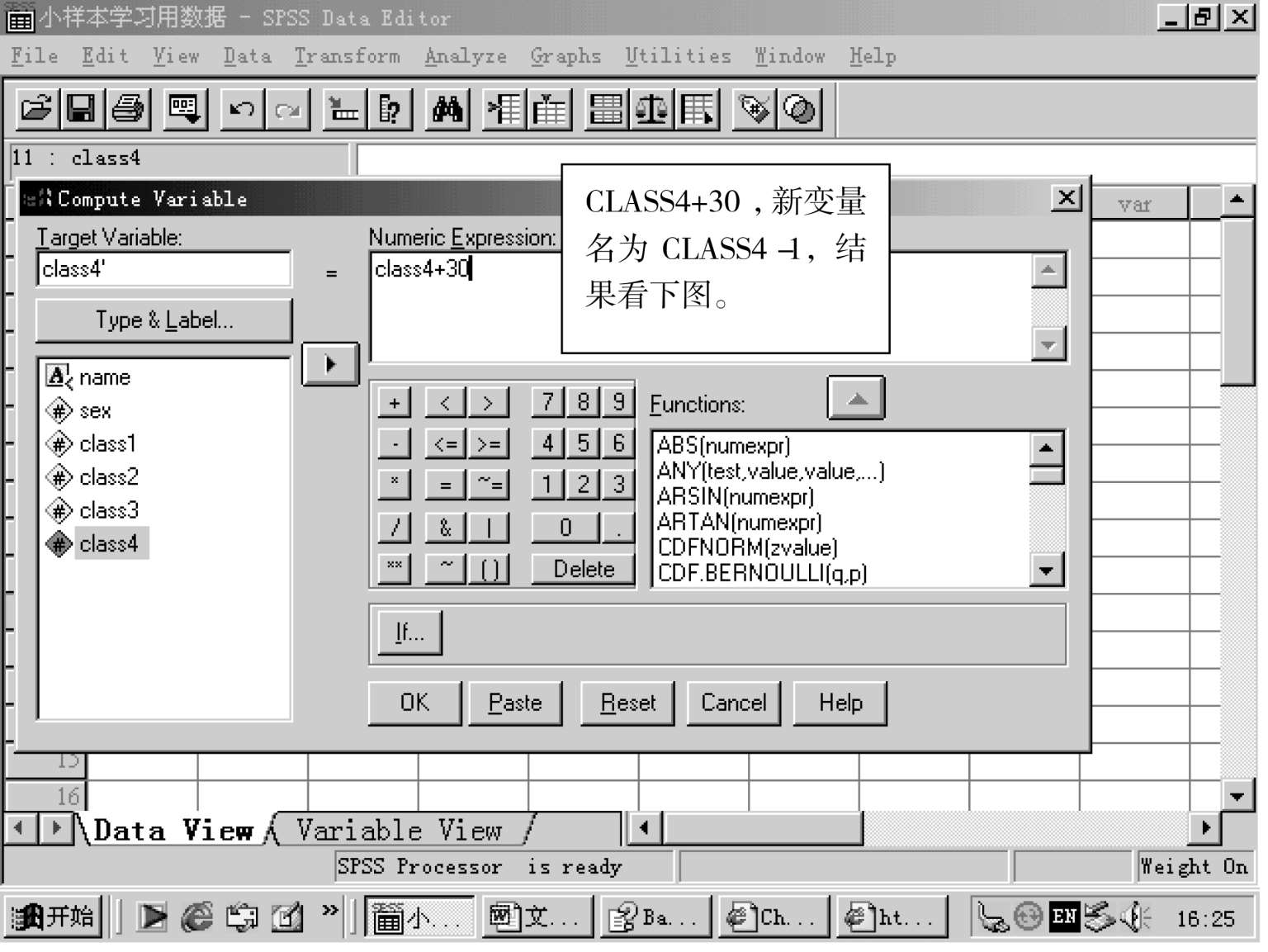Click the EN language indicator in tray

click(1064, 916)
